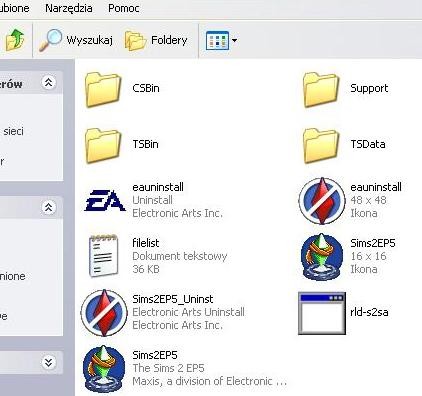Open the Pomoc menu
The height and width of the screenshot is (396, 422).
124,8
